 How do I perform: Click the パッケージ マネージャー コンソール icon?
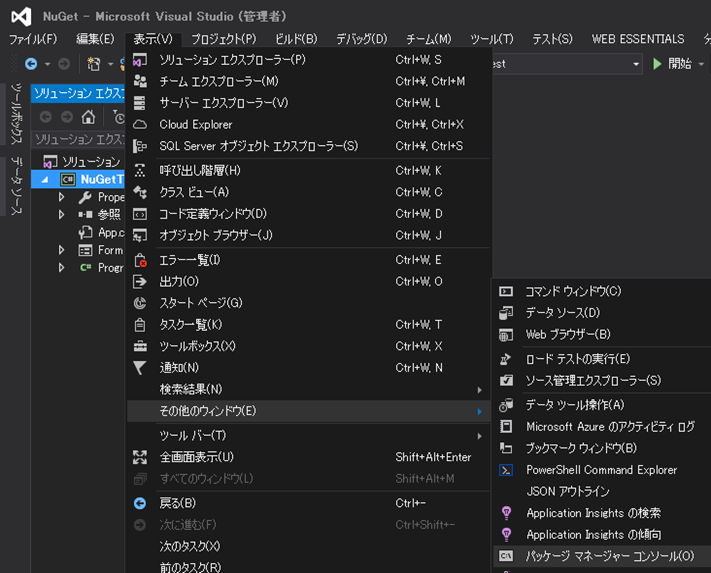click(x=506, y=556)
